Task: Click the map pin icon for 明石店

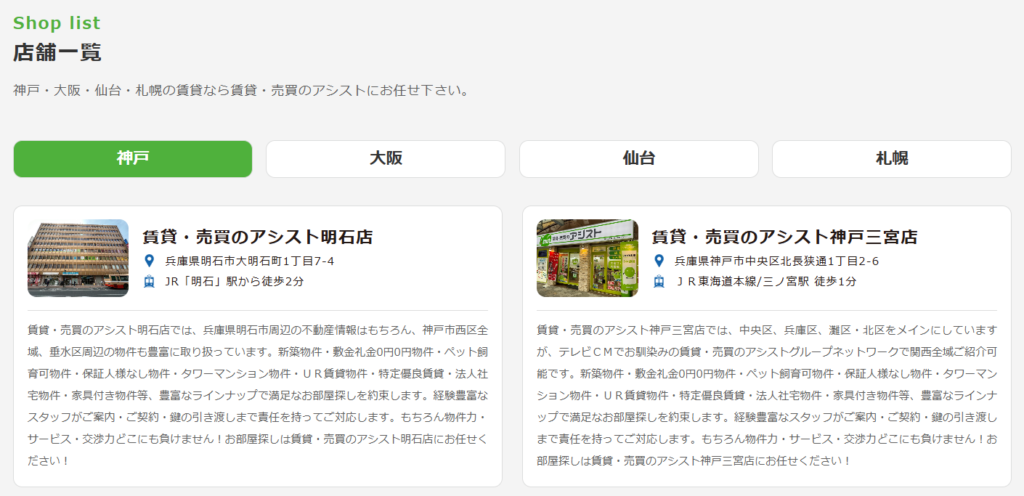Action: coord(150,261)
